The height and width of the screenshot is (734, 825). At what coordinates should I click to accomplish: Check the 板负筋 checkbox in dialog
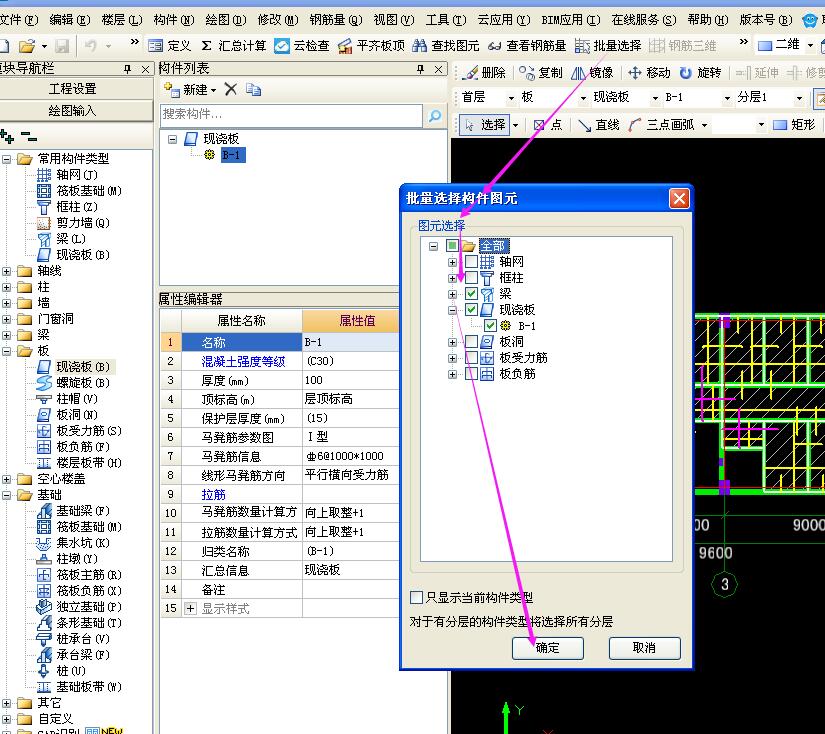[x=471, y=374]
